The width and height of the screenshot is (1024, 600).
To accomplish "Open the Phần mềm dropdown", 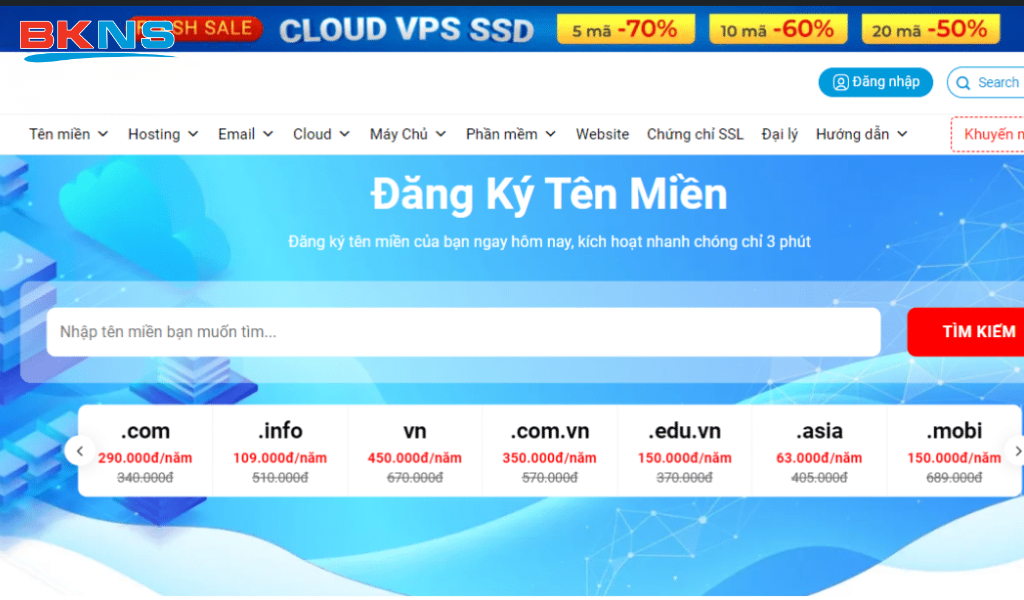I will click(511, 134).
